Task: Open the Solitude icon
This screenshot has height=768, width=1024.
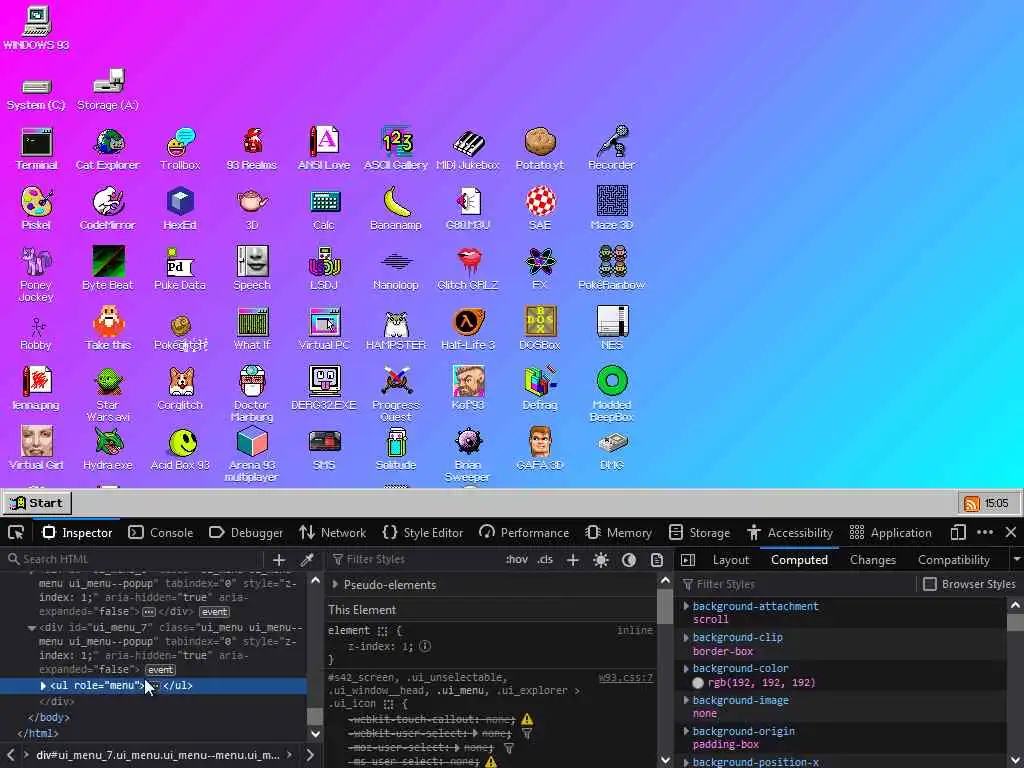Action: tap(396, 449)
